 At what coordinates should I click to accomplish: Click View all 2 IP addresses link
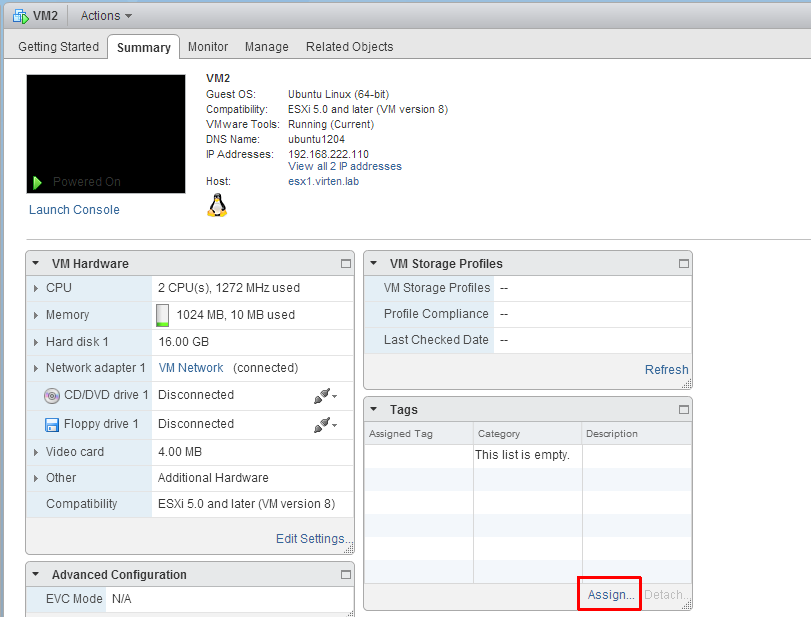345,167
